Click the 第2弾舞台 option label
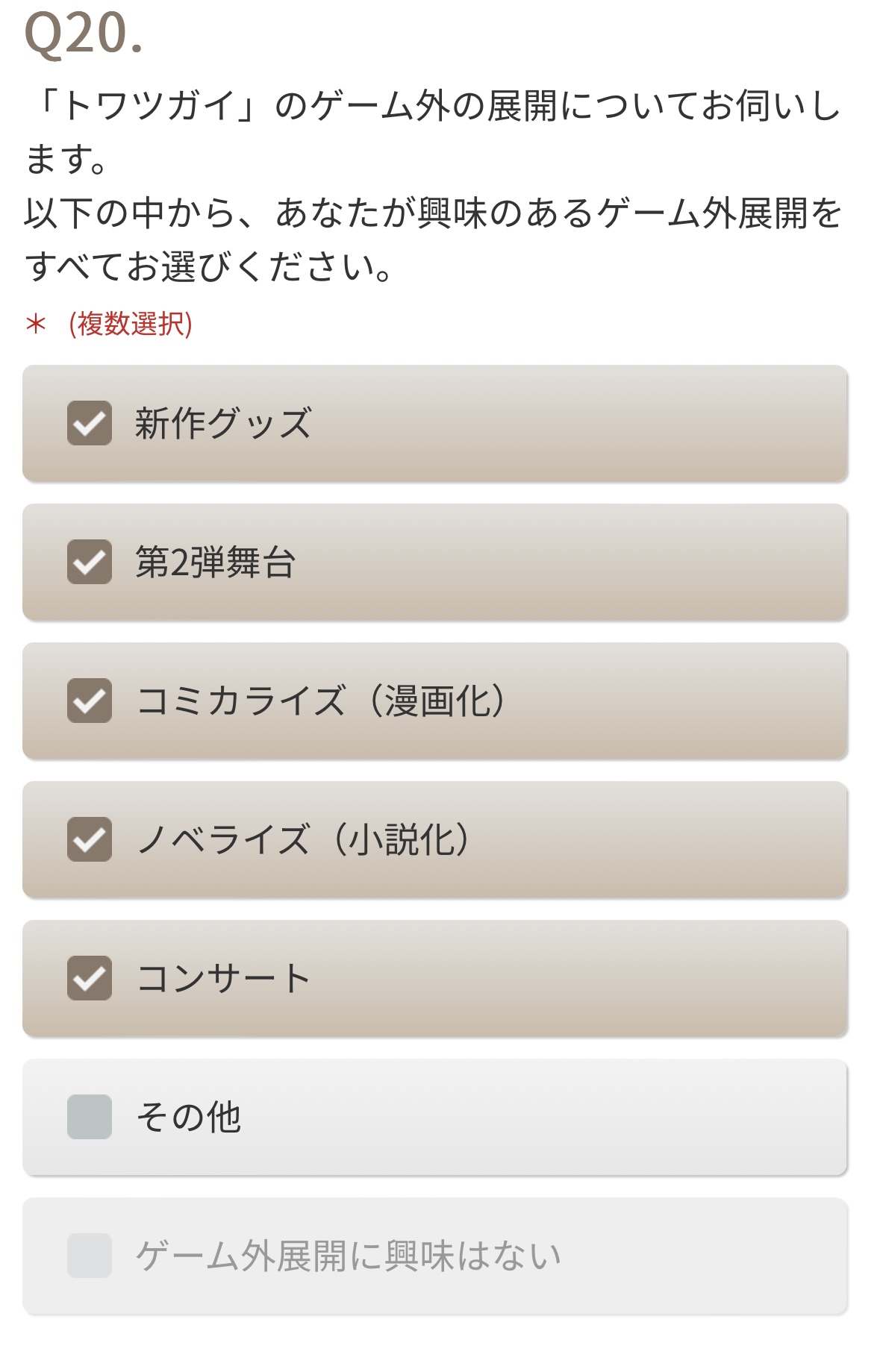 click(x=216, y=562)
